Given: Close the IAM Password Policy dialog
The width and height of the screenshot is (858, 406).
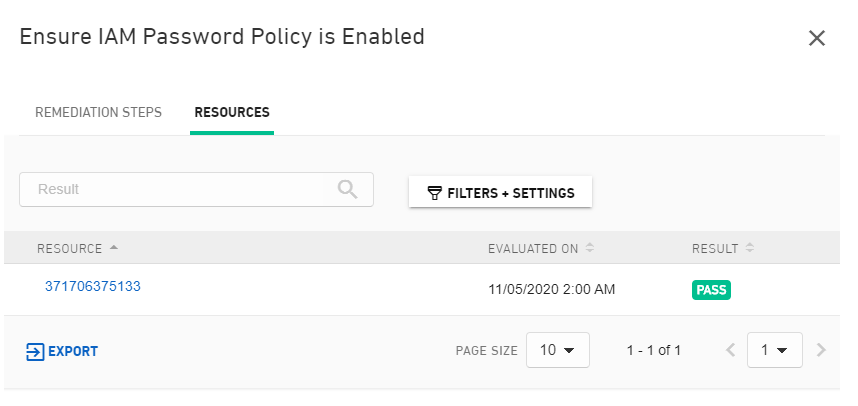Looking at the screenshot, I should click(x=816, y=38).
